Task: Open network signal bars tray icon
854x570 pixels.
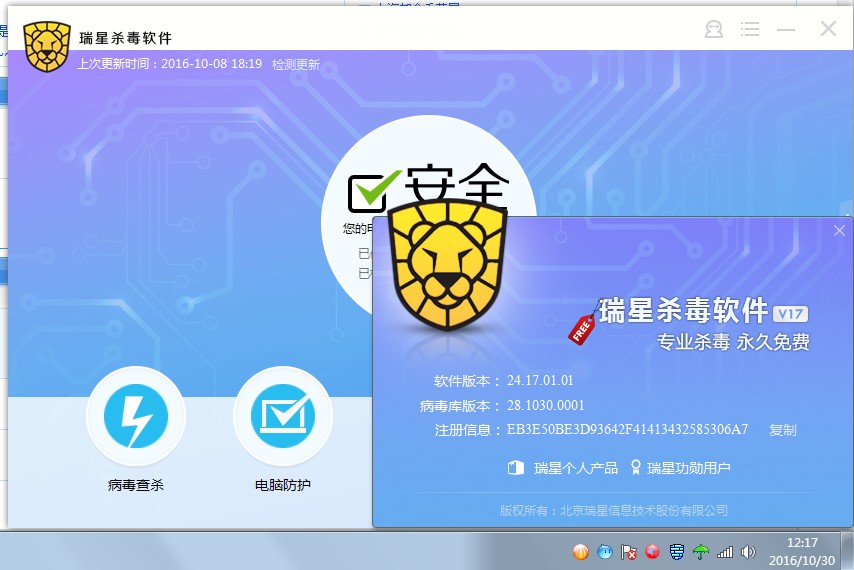Action: click(x=725, y=553)
